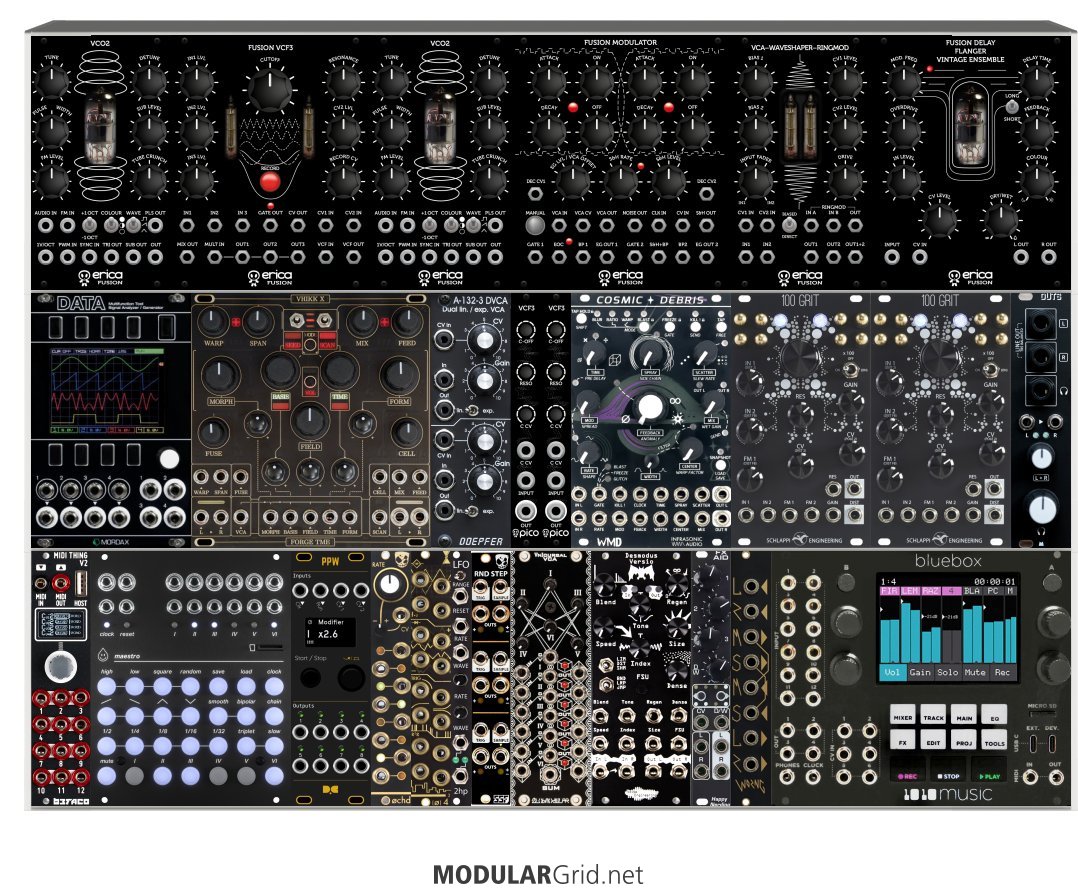Click the Maestro rising ramp shape pad
Screen dimensions: 1078x896
[107, 716]
